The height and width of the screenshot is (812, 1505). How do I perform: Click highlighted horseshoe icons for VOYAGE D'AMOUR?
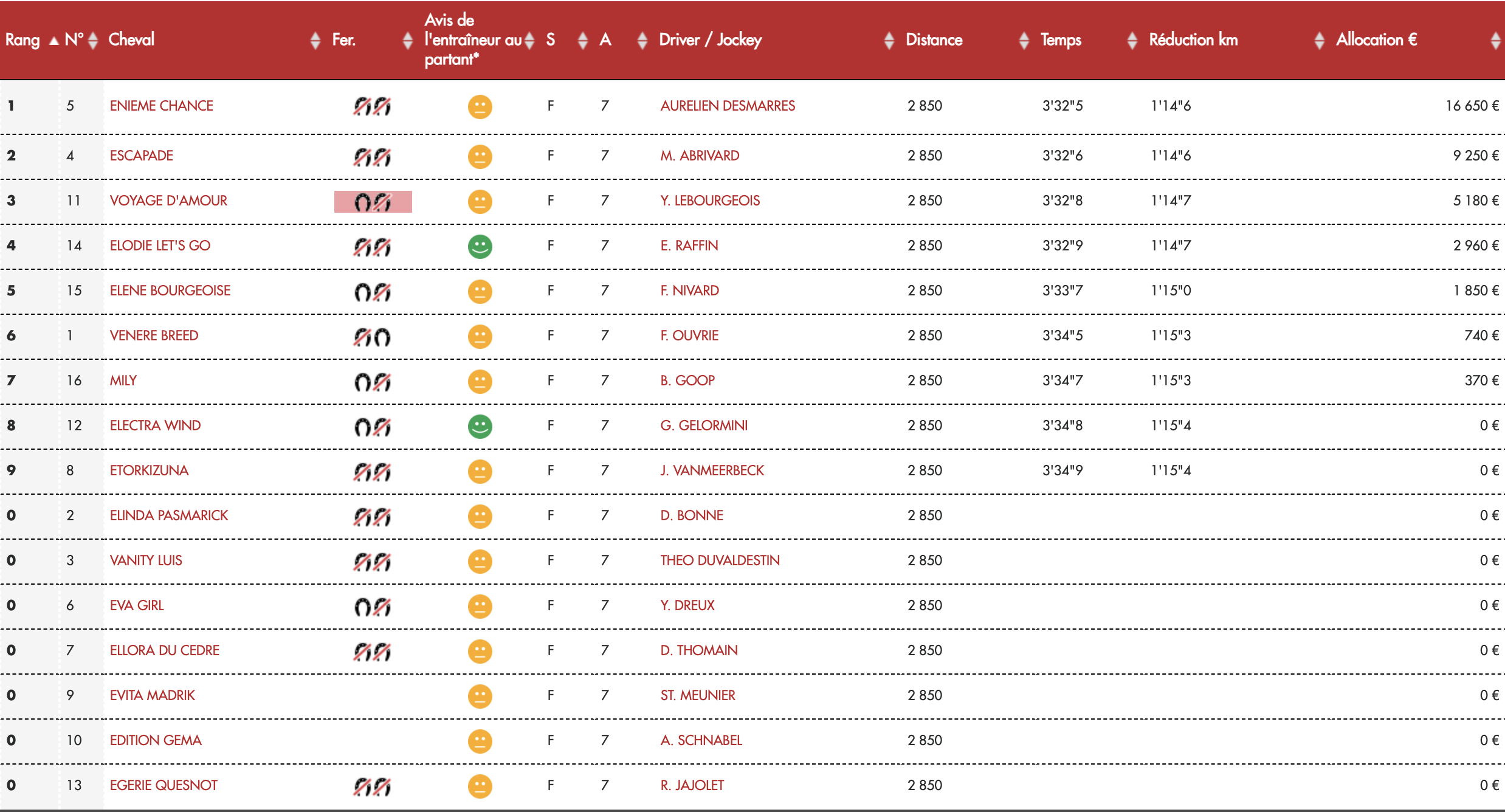(373, 202)
